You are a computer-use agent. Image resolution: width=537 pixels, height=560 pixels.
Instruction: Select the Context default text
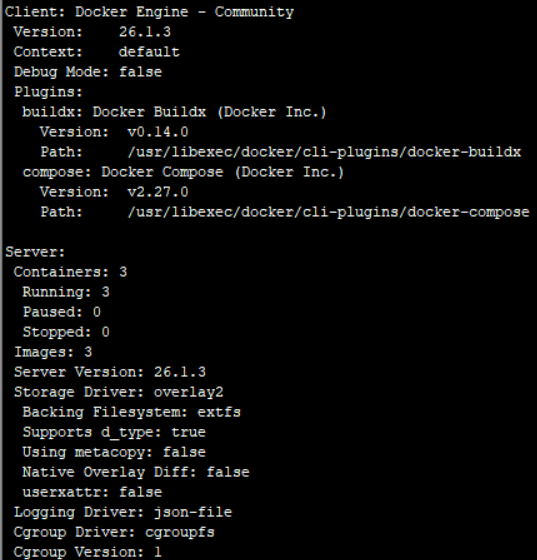click(x=149, y=52)
